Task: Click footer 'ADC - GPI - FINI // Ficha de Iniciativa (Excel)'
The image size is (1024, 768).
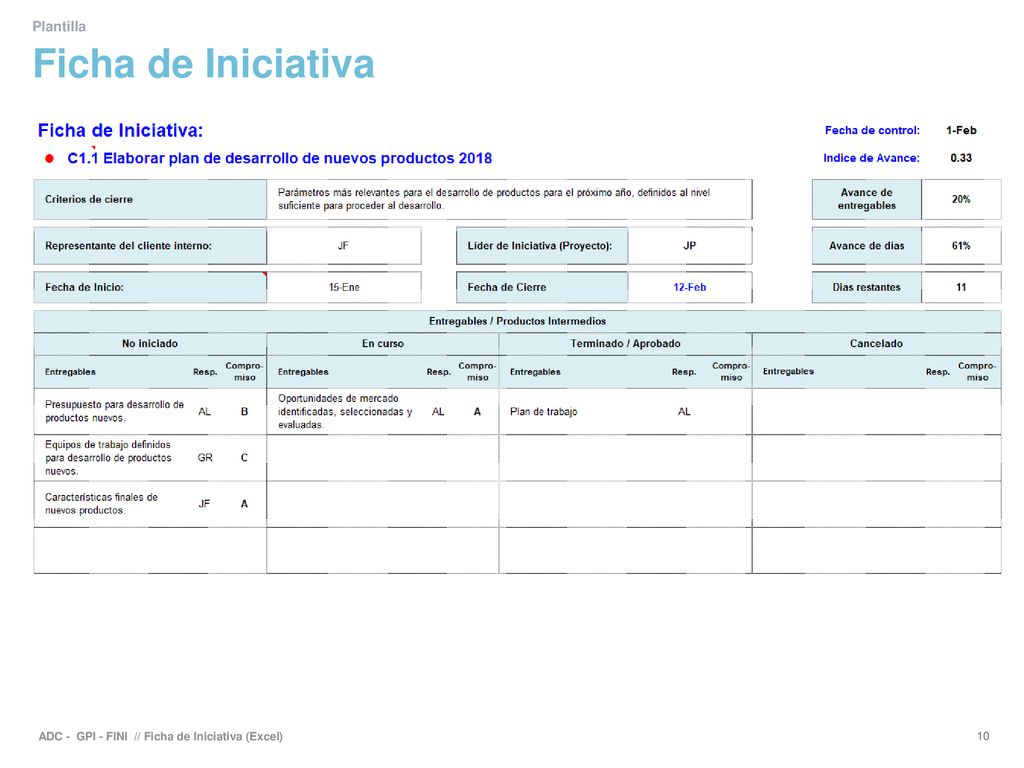Action: (x=161, y=737)
